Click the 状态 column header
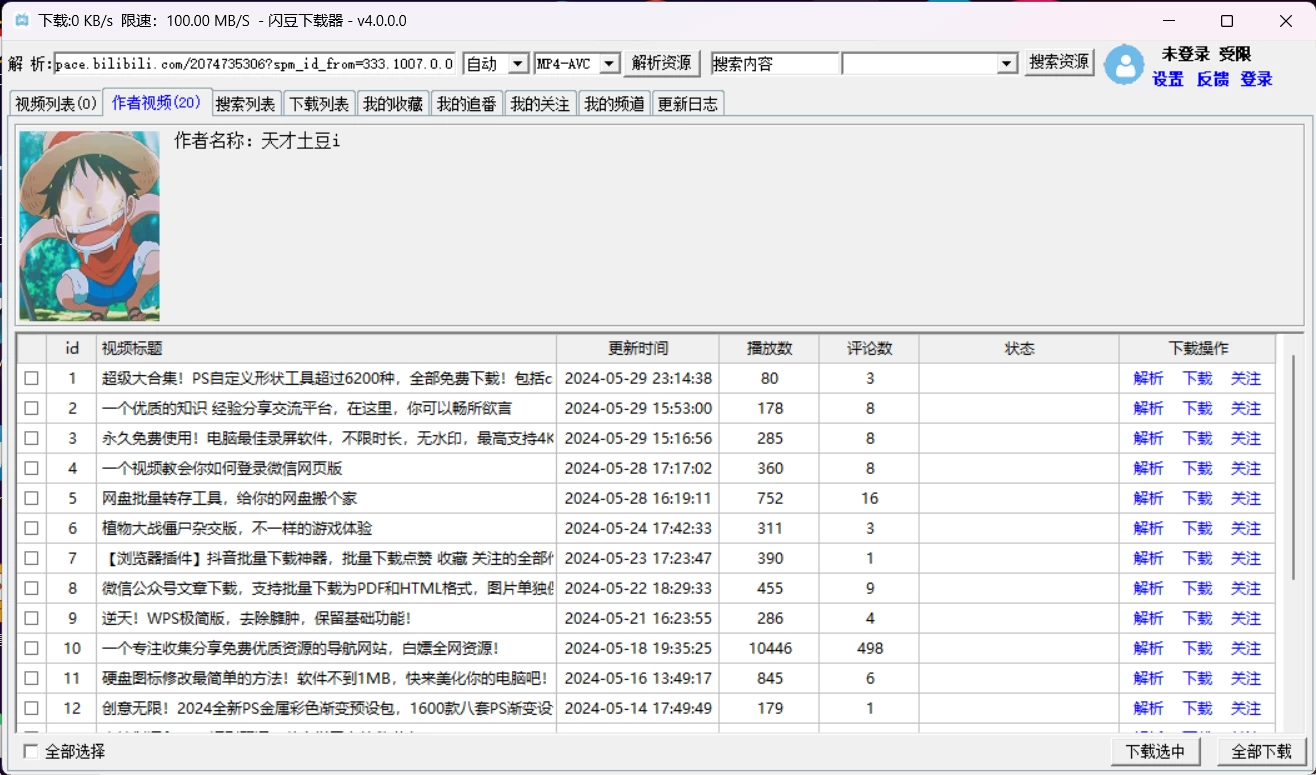Viewport: 1316px width, 775px height. [x=1019, y=348]
